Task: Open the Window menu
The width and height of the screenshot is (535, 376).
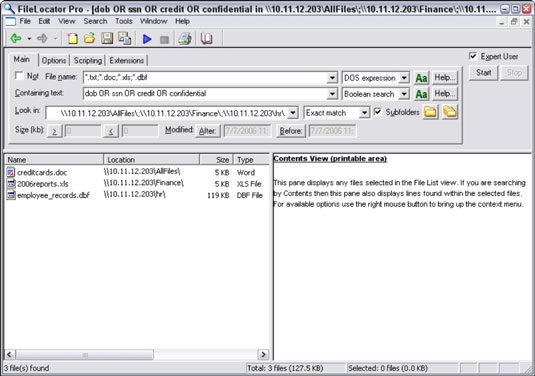Action: coord(154,21)
